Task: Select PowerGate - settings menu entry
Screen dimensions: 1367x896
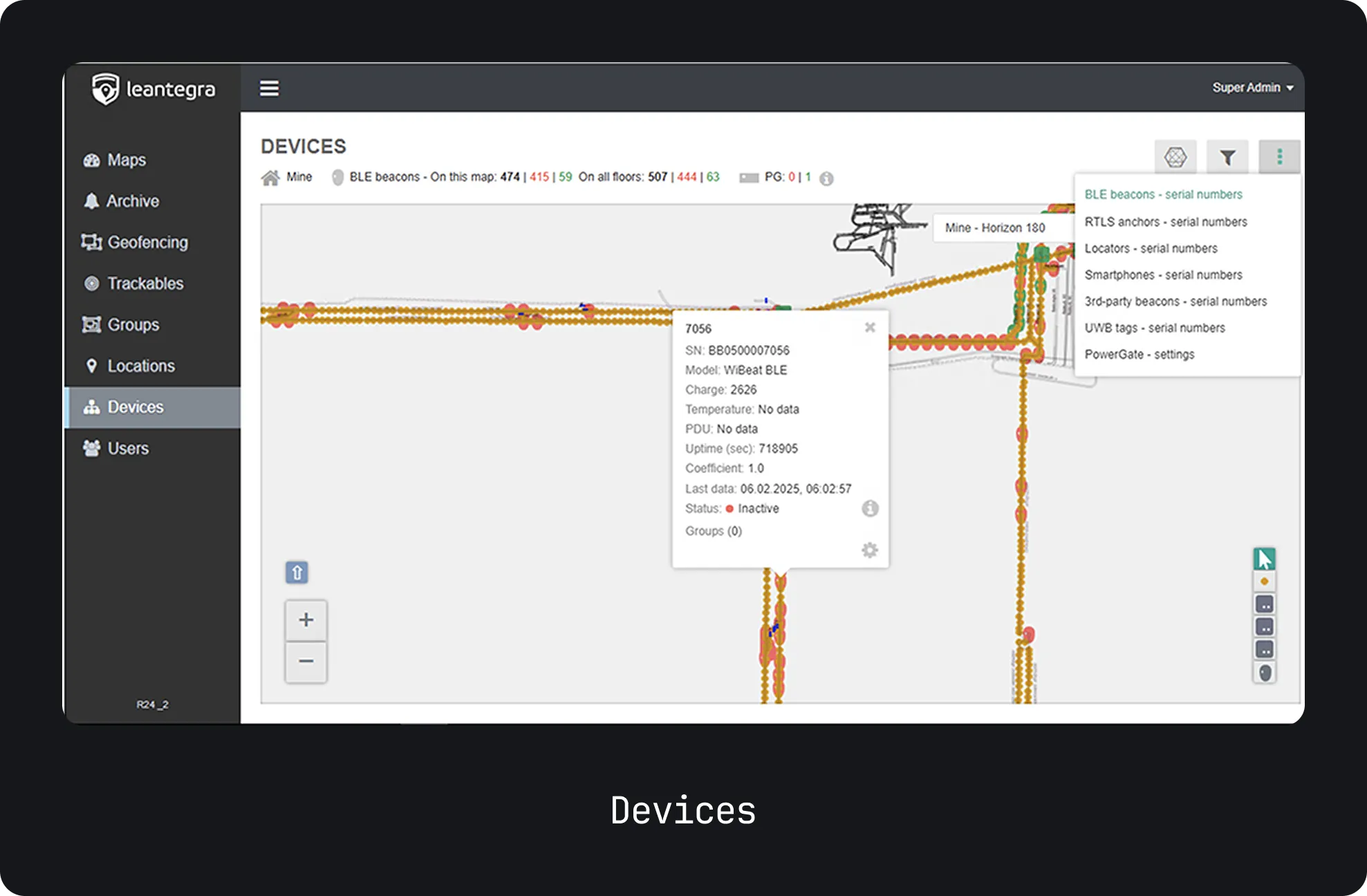Action: coord(1140,355)
